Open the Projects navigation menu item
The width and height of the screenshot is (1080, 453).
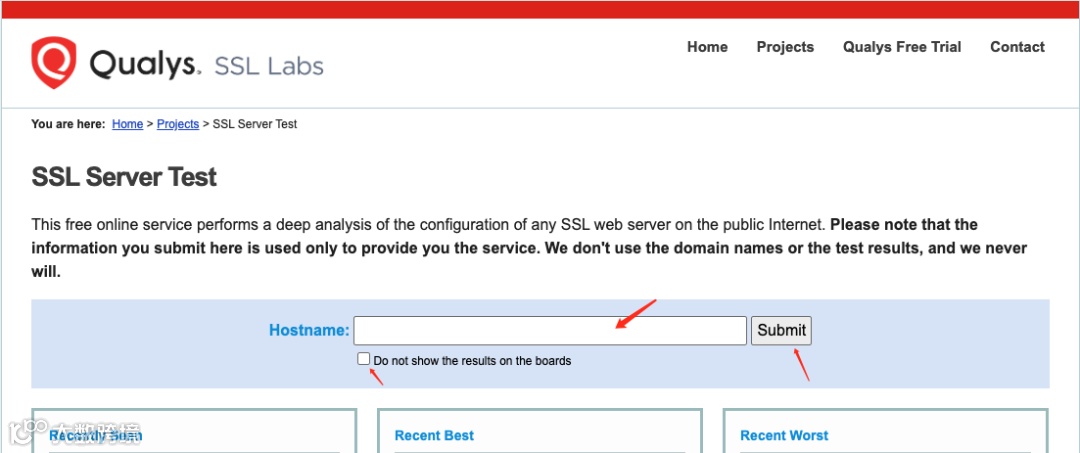785,47
